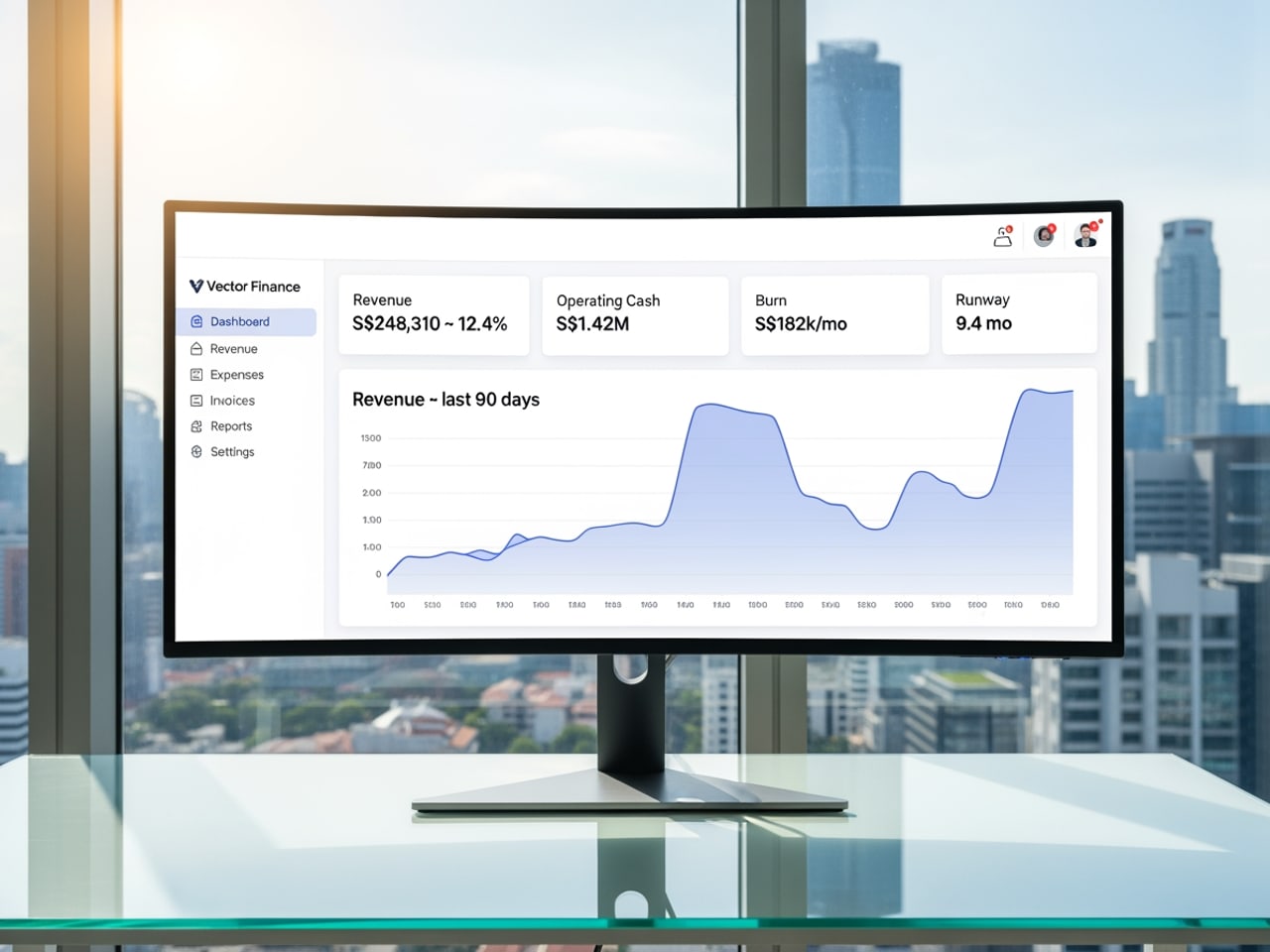1270x952 pixels.
Task: Click the 0 y-axis label
Action: click(378, 574)
